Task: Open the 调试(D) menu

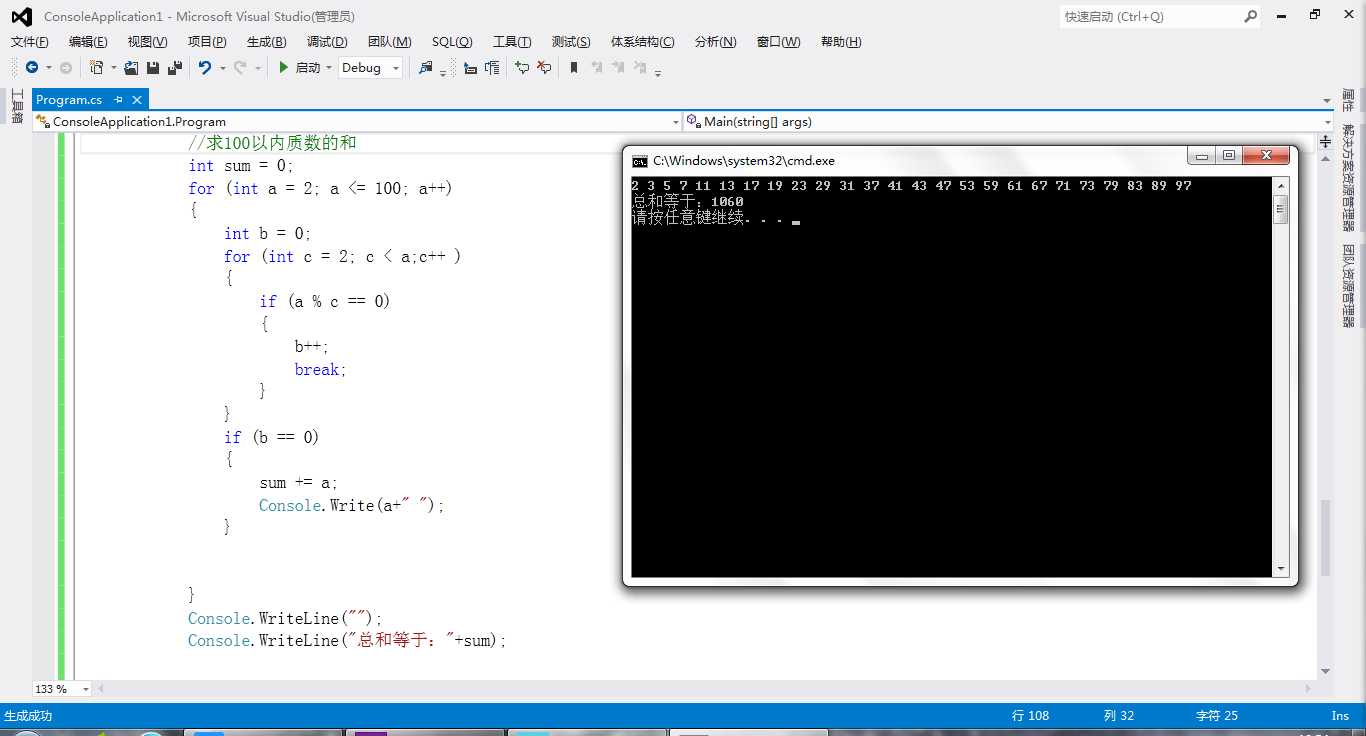Action: [x=327, y=41]
